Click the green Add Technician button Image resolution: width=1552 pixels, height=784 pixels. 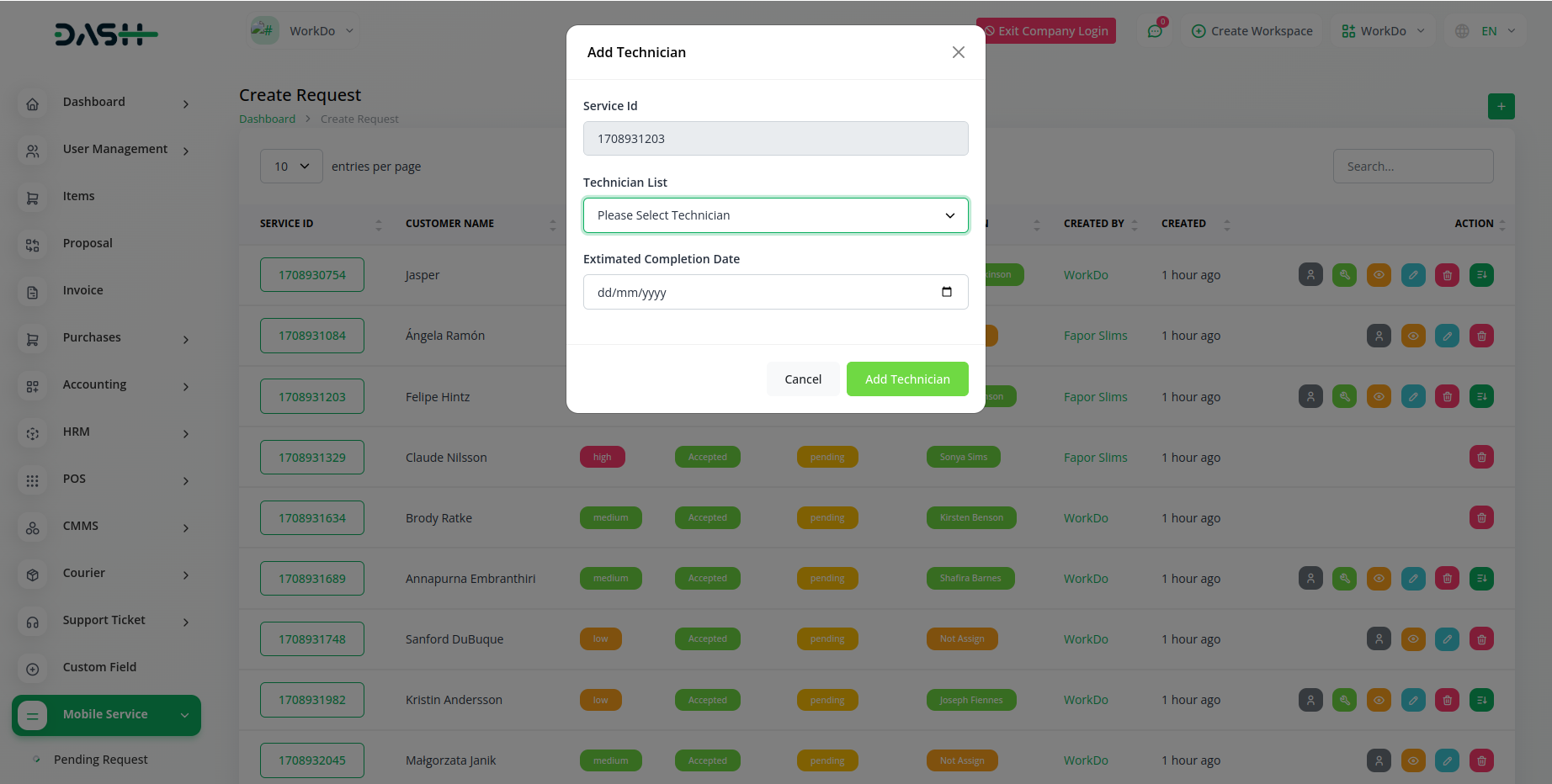[x=906, y=379]
